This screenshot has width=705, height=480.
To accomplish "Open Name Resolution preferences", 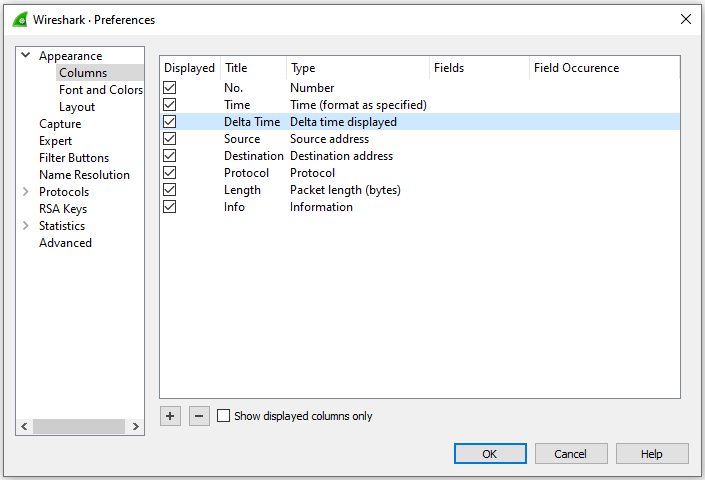I will (85, 175).
